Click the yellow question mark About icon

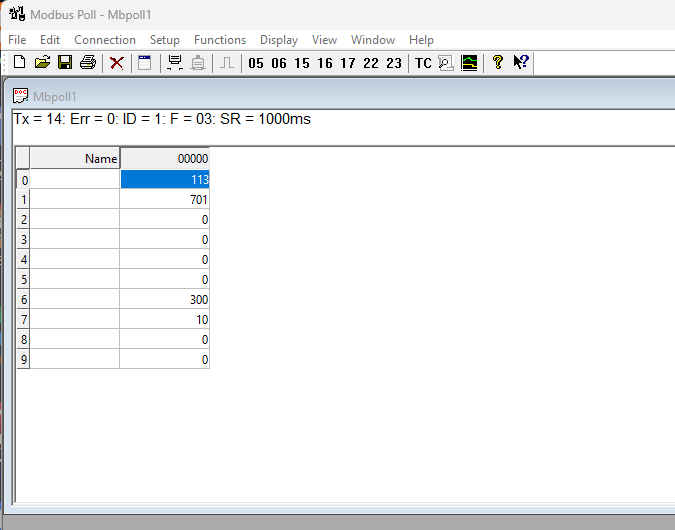point(498,62)
